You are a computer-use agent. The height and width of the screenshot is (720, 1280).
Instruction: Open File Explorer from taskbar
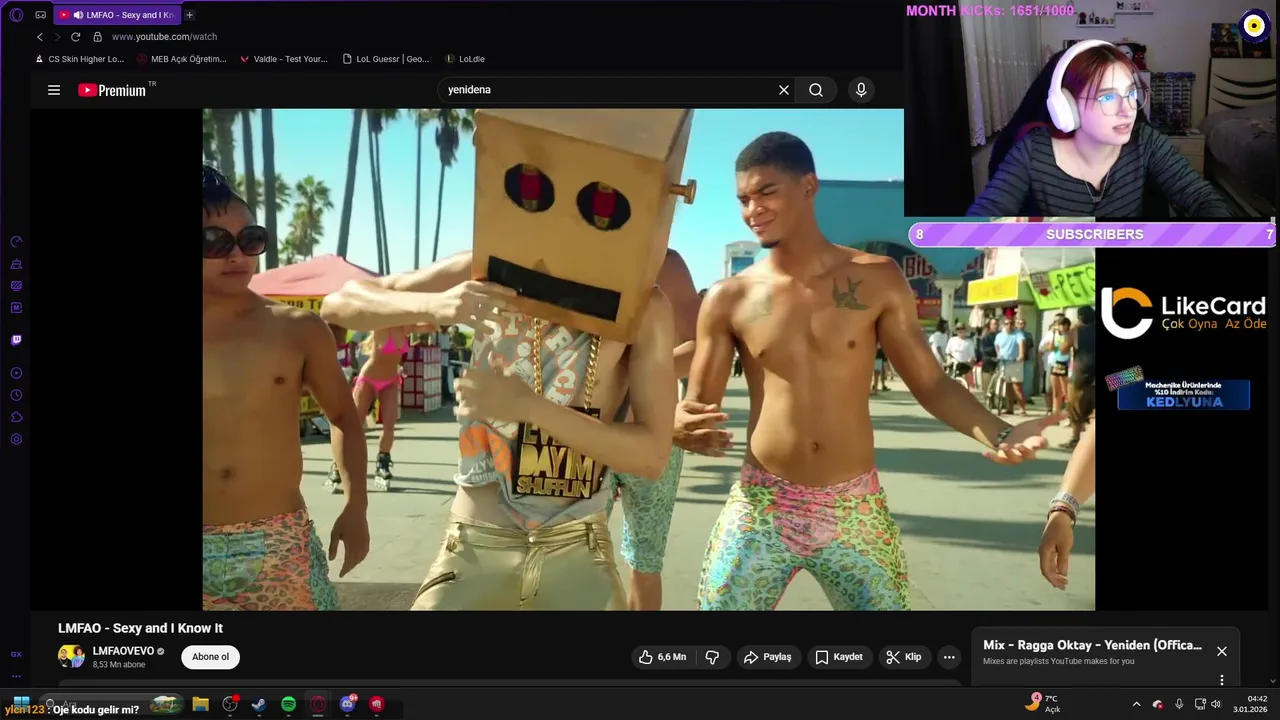(200, 704)
